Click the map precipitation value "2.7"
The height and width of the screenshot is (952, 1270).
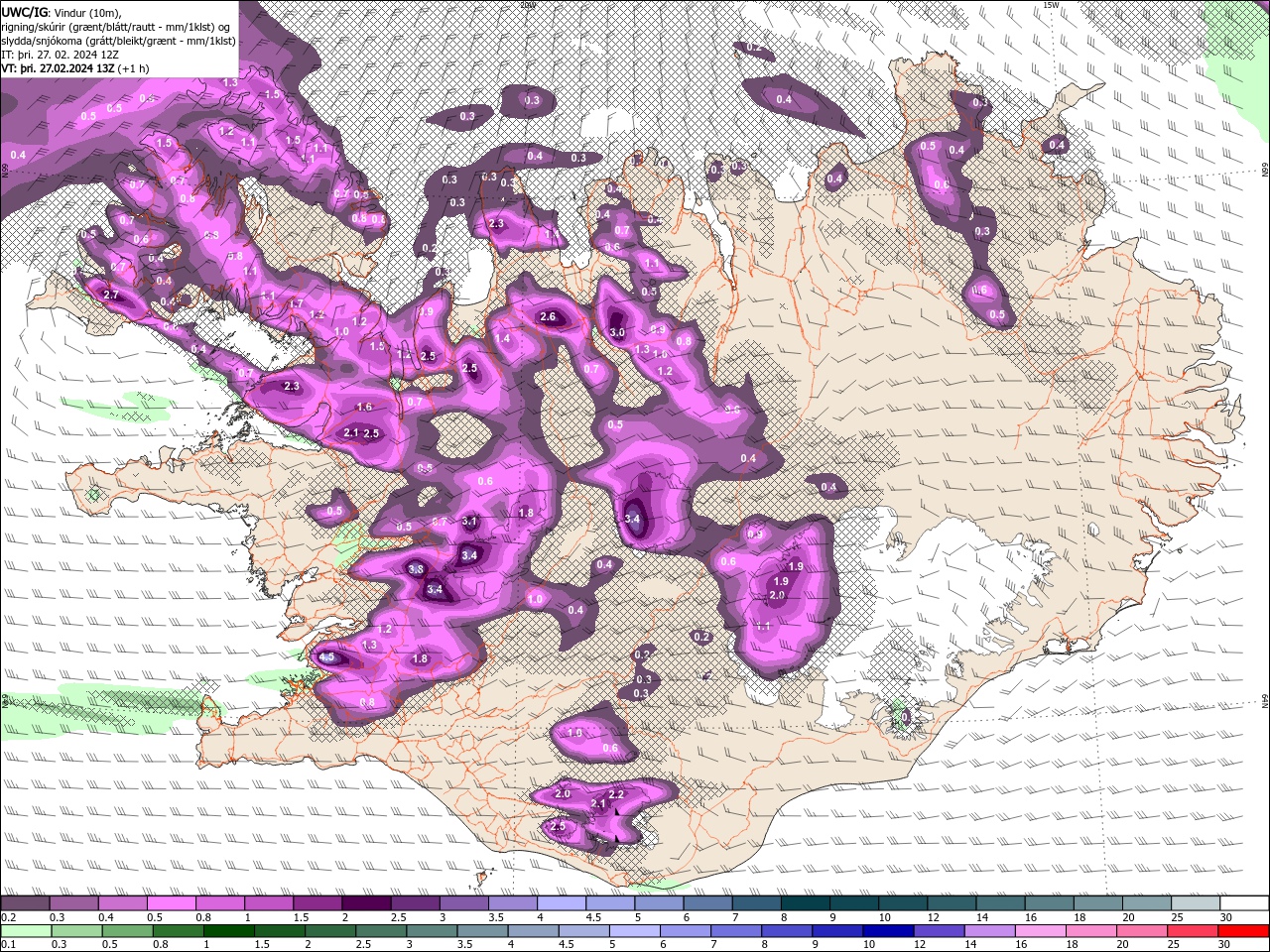pyautogui.click(x=111, y=296)
